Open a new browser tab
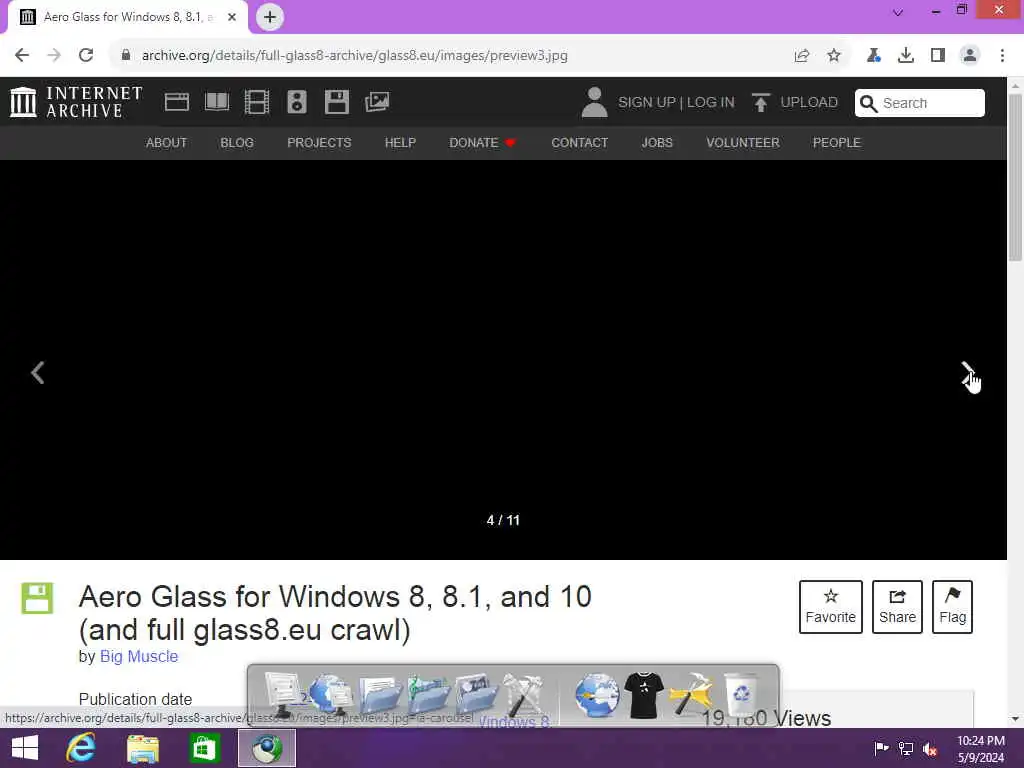 pyautogui.click(x=270, y=17)
